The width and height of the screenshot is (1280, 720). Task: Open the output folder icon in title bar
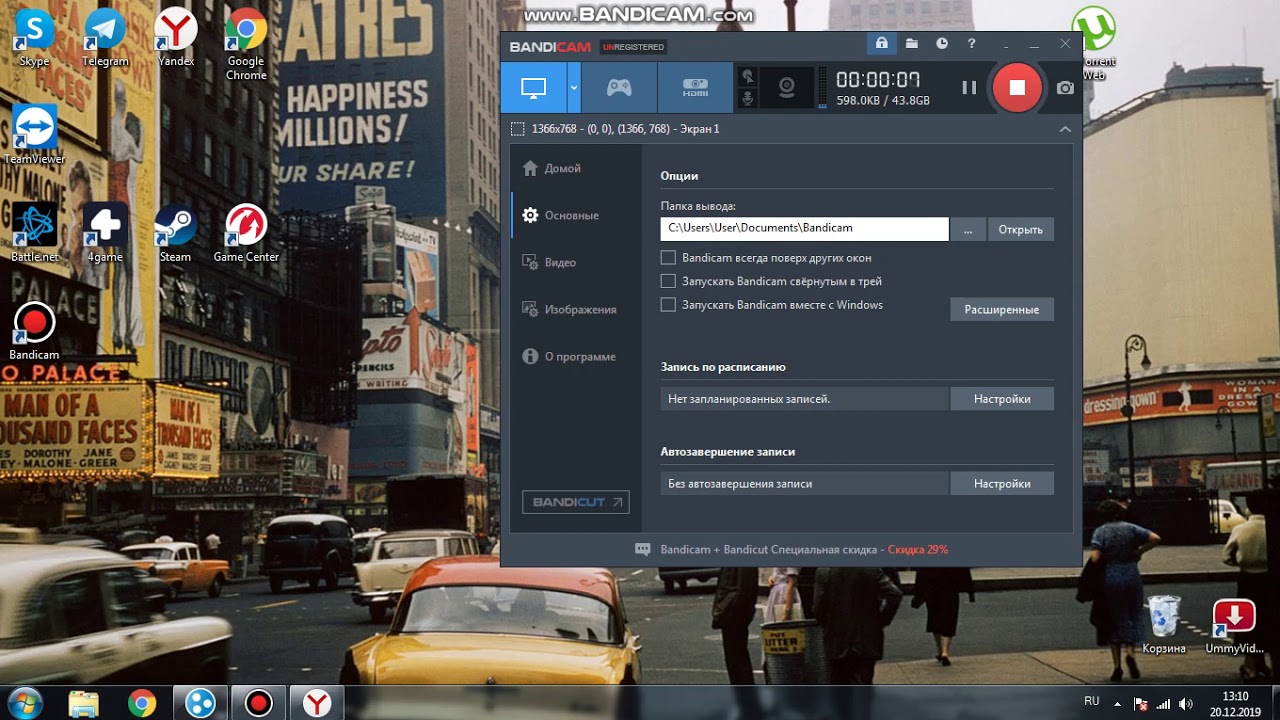(x=912, y=44)
